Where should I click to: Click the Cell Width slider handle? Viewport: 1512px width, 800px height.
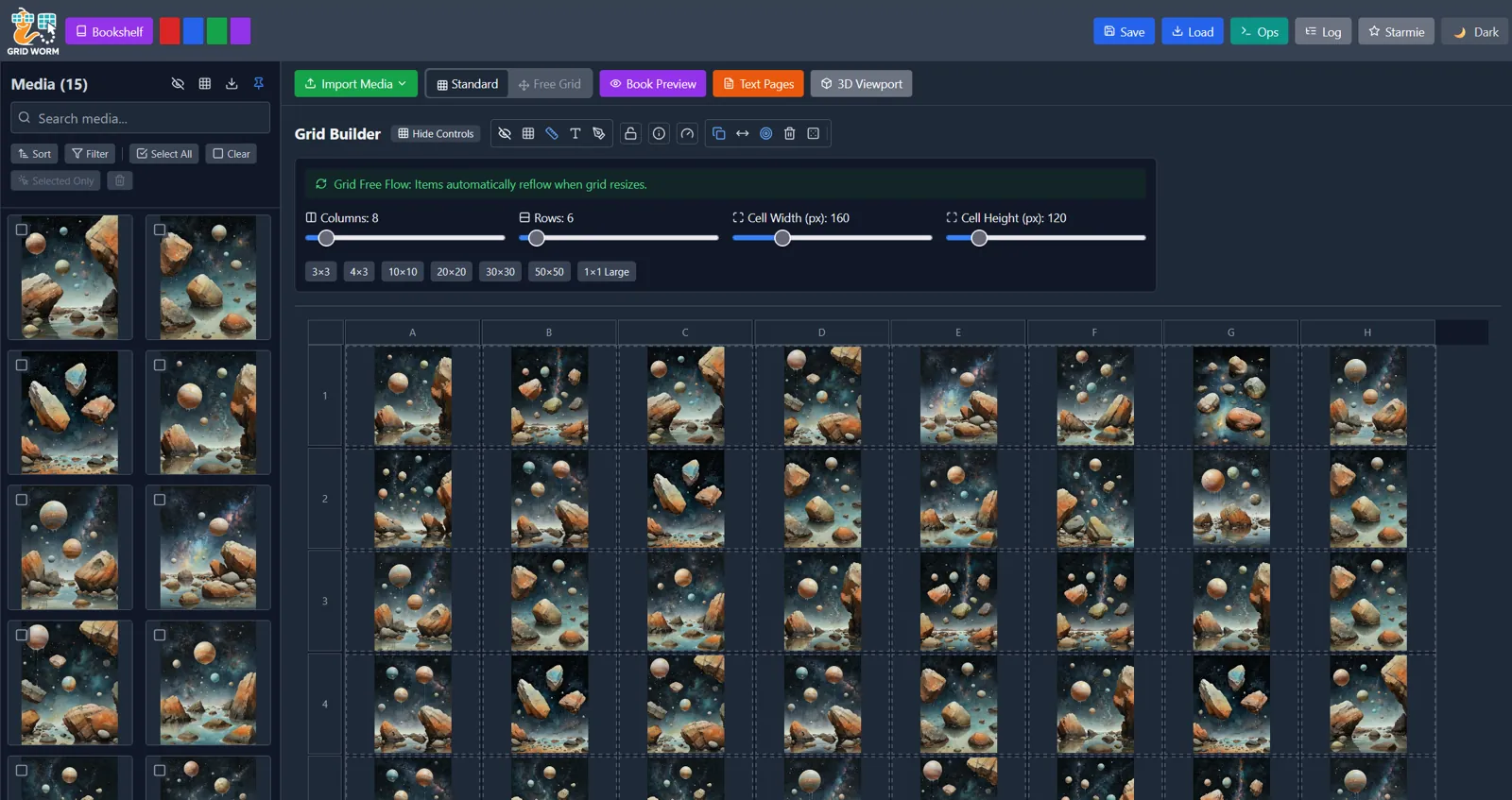click(782, 238)
